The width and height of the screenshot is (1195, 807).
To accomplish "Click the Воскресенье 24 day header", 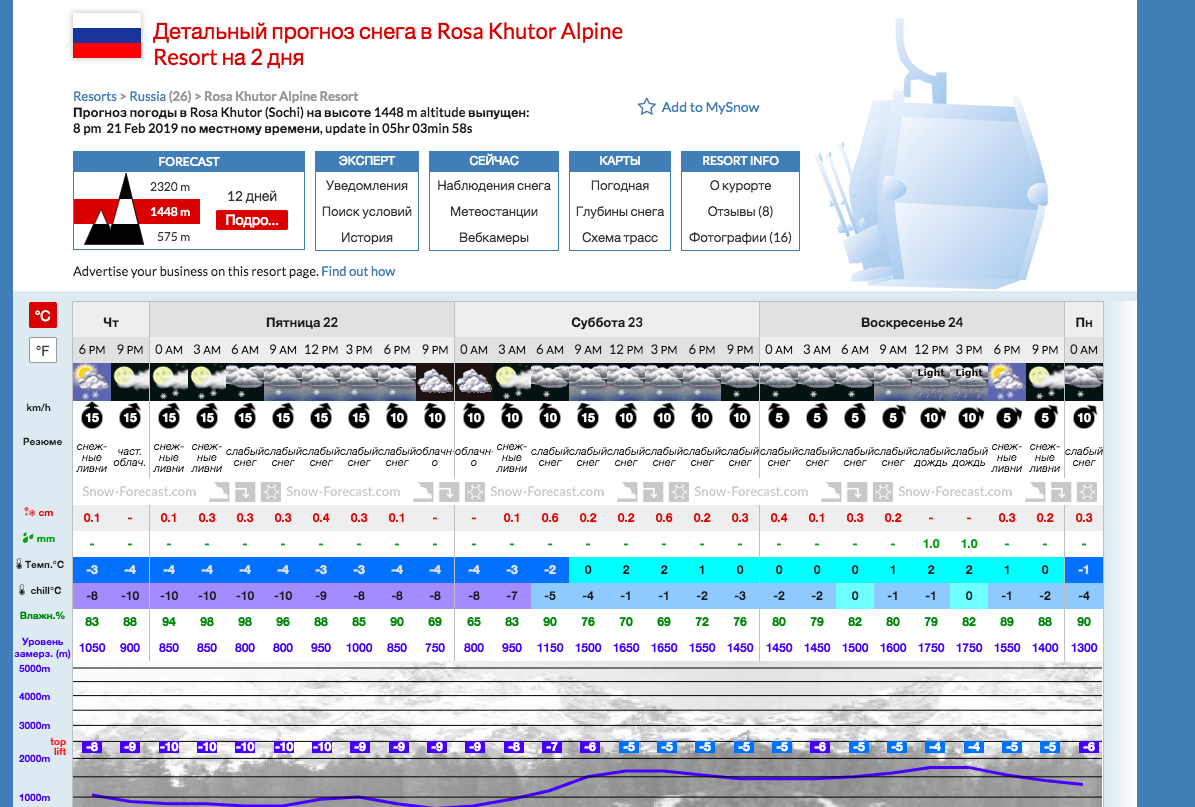I will pyautogui.click(x=911, y=322).
